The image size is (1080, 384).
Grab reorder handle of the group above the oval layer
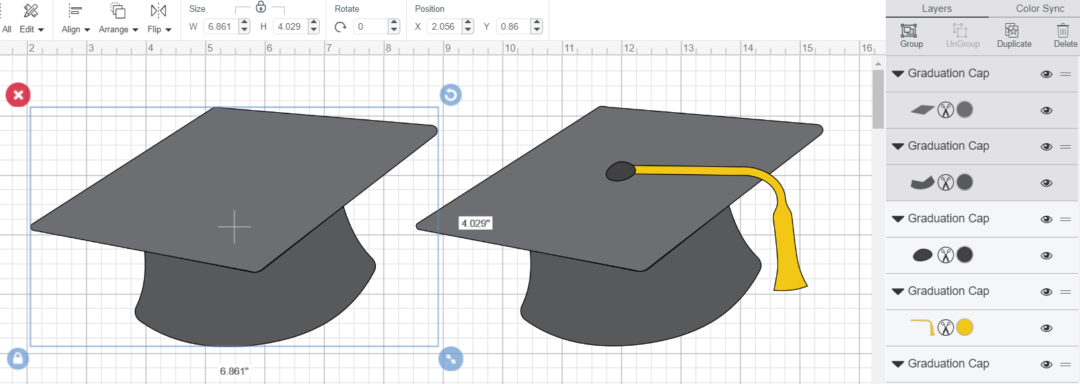(x=1066, y=219)
